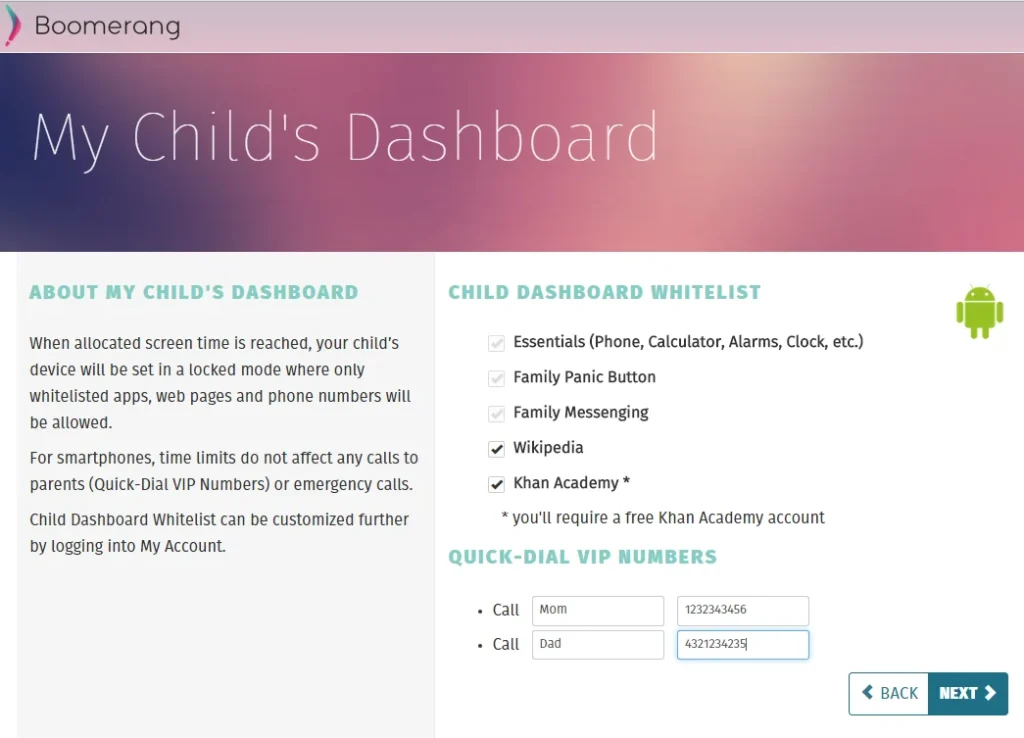This screenshot has width=1024, height=738.
Task: Click Dad's phone number field
Action: pos(742,644)
